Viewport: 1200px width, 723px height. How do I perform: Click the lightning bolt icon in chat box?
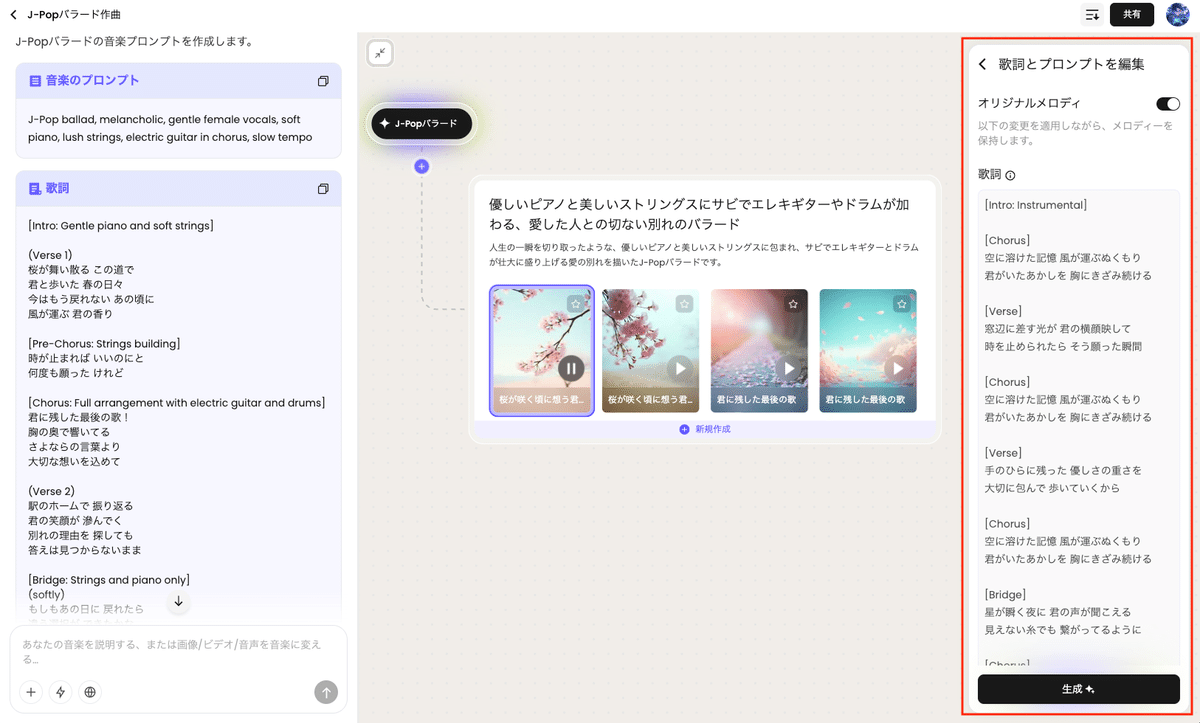[61, 692]
